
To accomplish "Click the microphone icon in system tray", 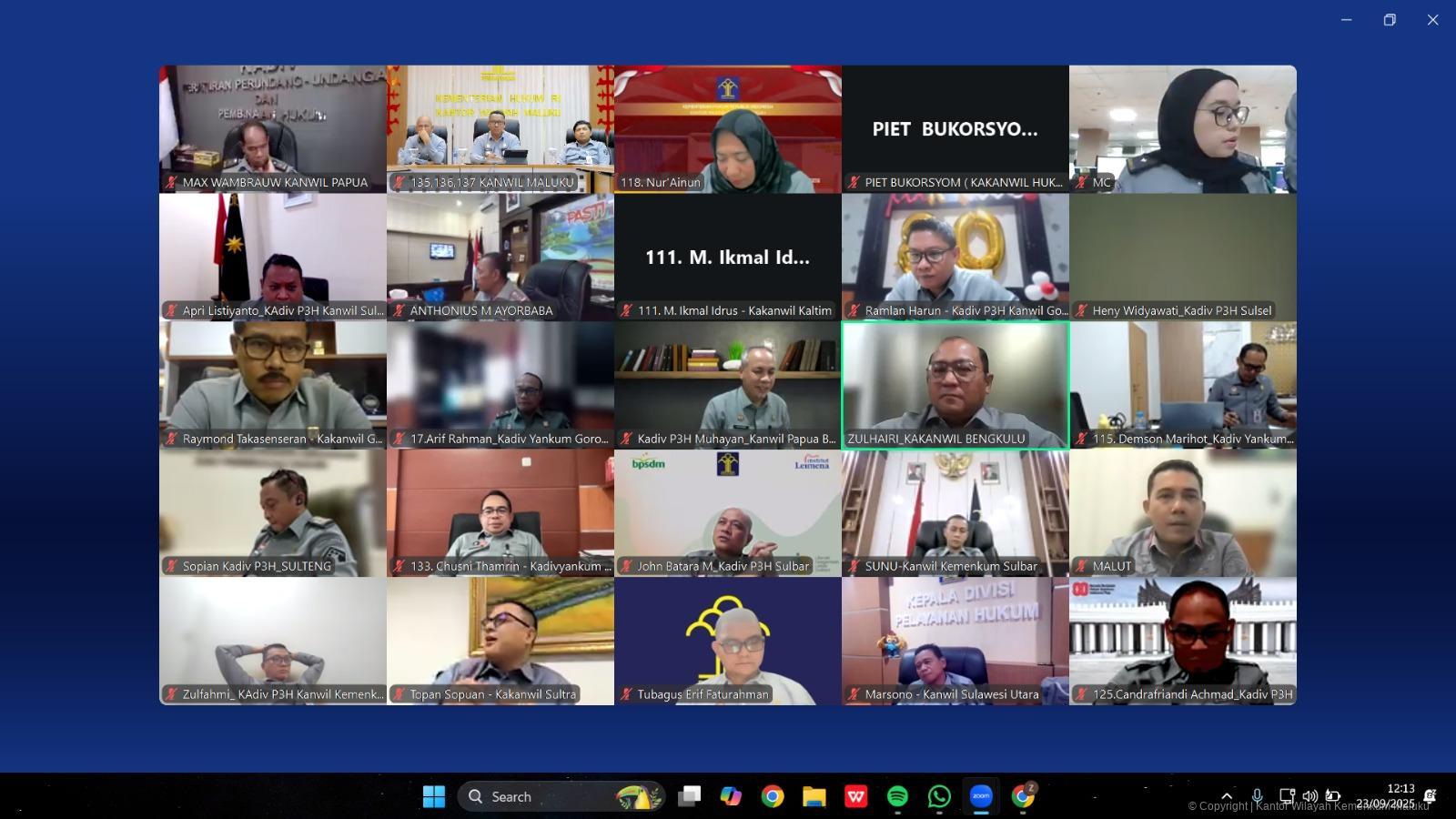I will [x=1257, y=796].
